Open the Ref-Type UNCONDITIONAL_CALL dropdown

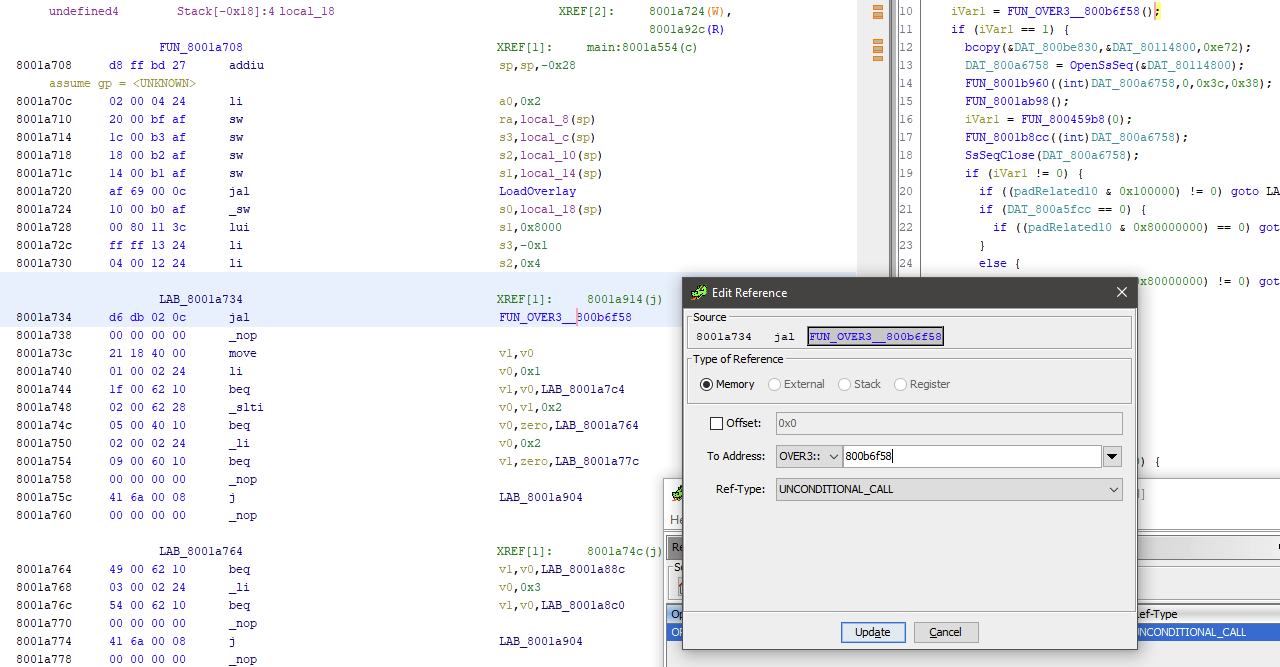[x=1113, y=490]
